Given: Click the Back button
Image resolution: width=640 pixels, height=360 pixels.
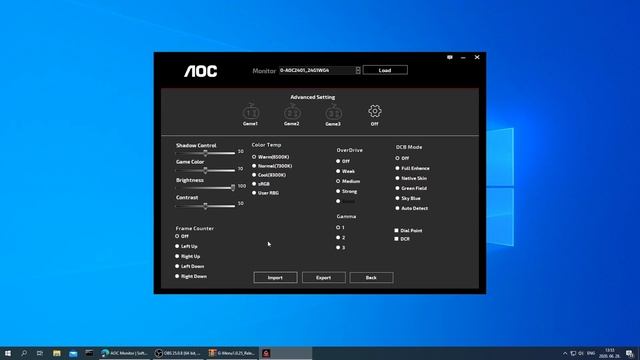Looking at the screenshot, I should 371,278.
